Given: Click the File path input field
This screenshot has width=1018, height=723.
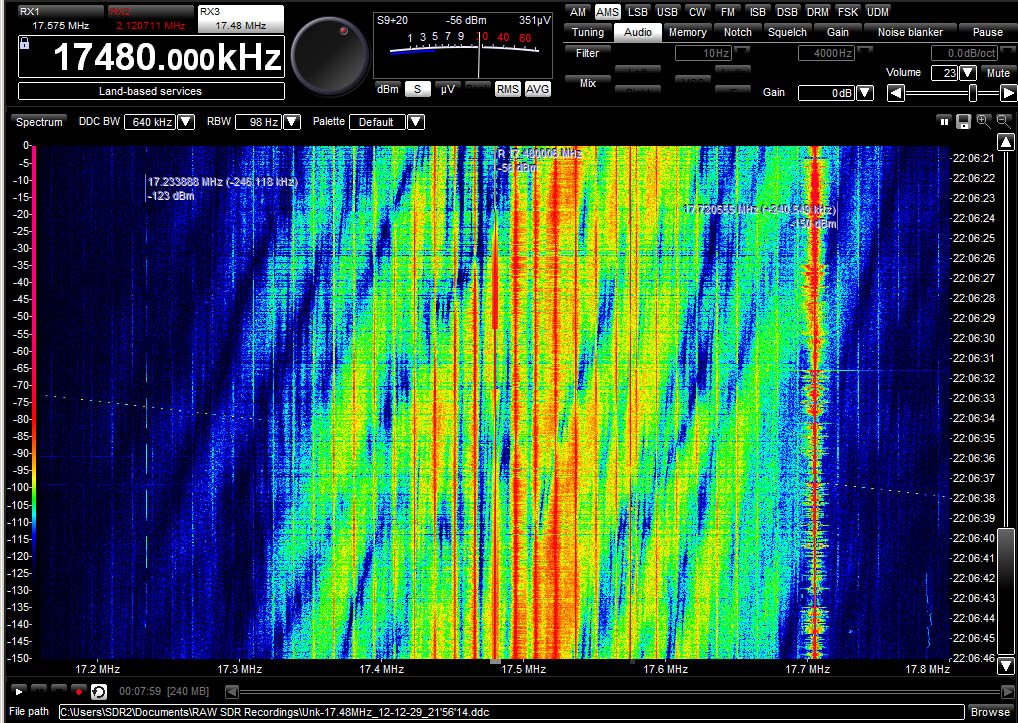Looking at the screenshot, I should click(x=511, y=712).
